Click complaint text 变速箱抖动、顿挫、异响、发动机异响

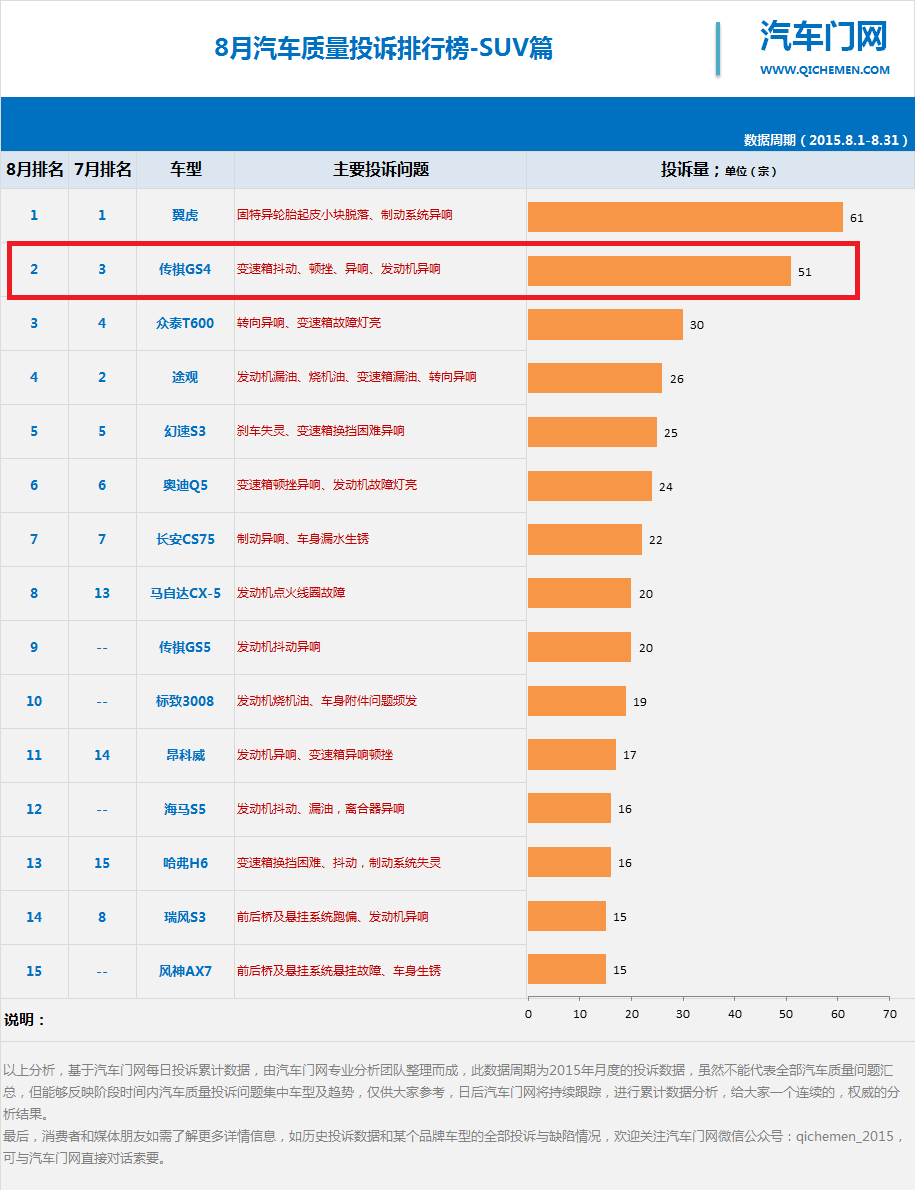[338, 269]
